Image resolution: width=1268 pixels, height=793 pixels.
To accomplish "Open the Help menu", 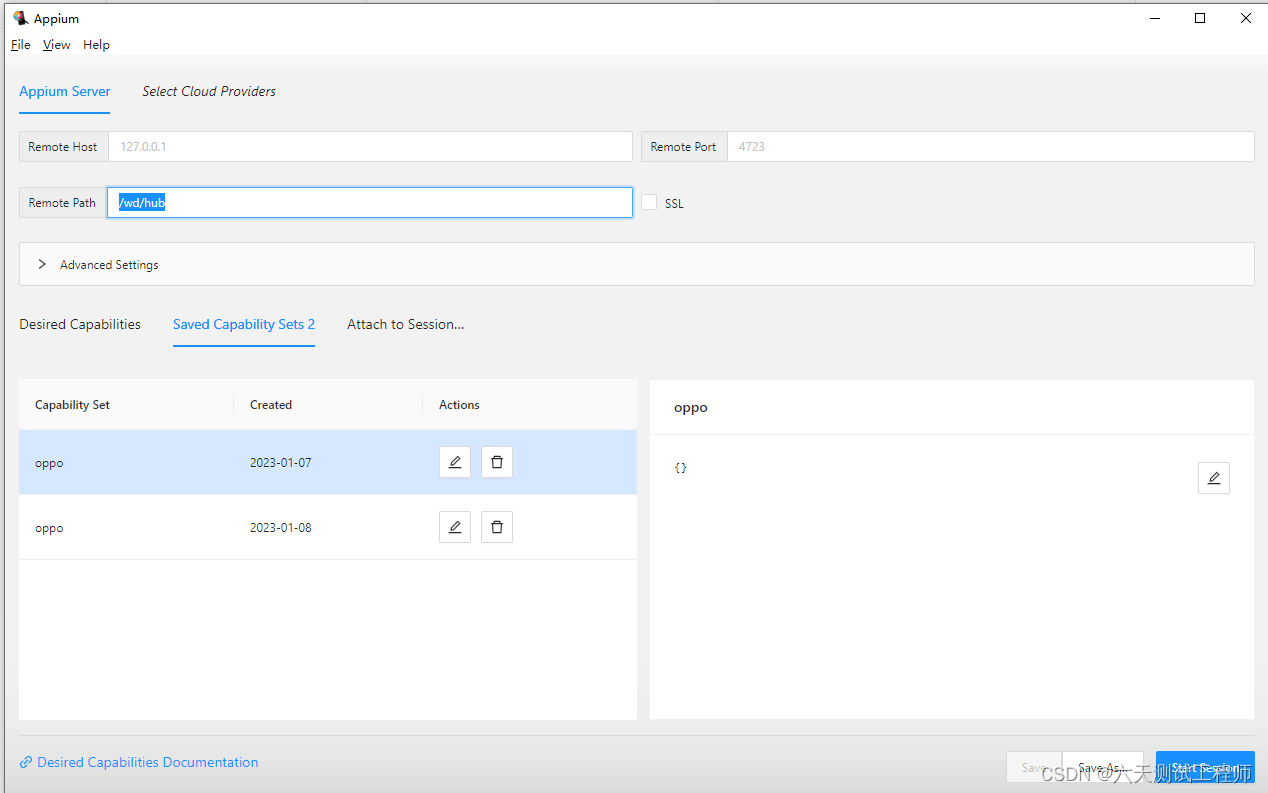I will pos(97,45).
